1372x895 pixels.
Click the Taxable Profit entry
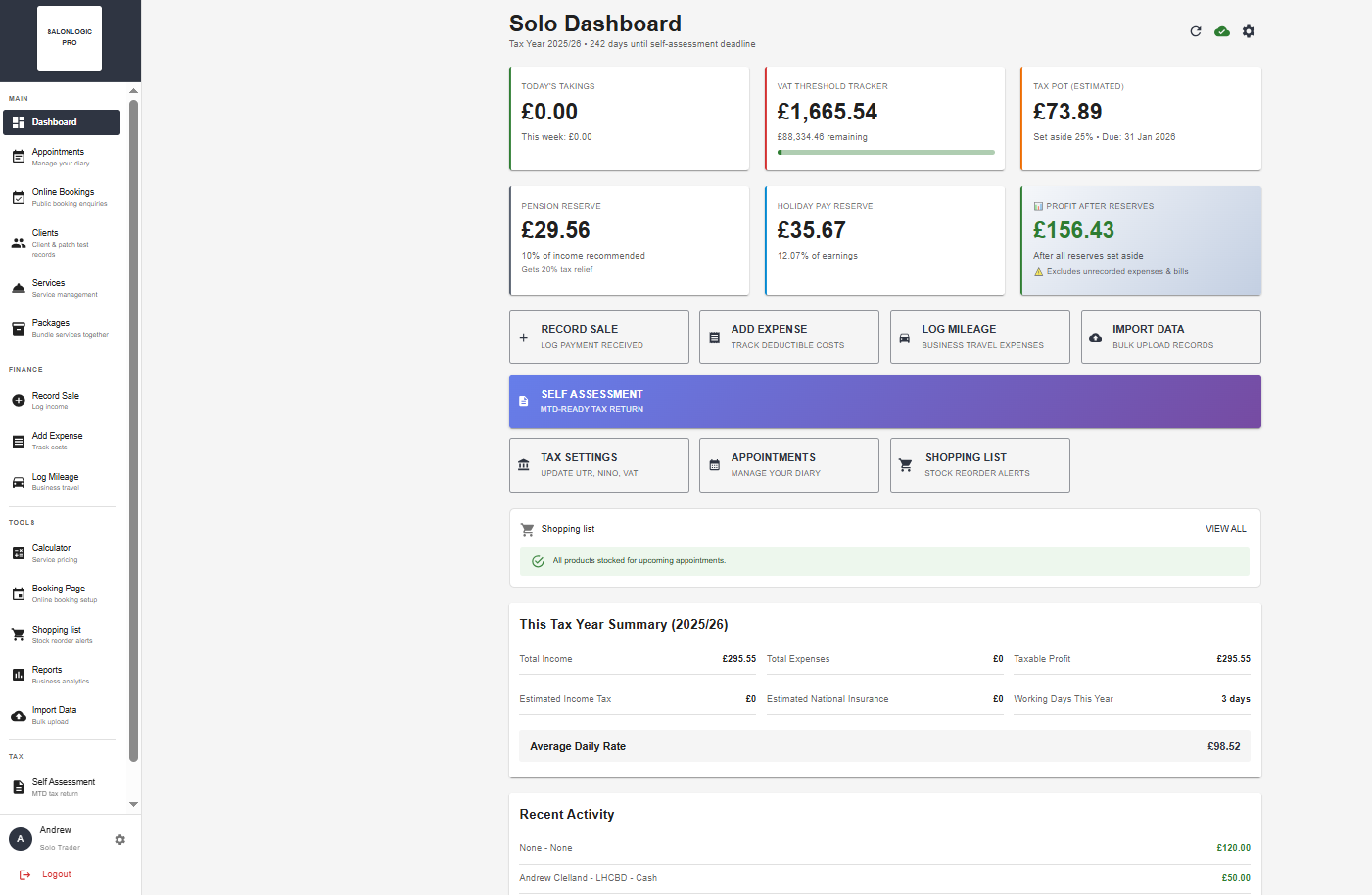[1132, 659]
